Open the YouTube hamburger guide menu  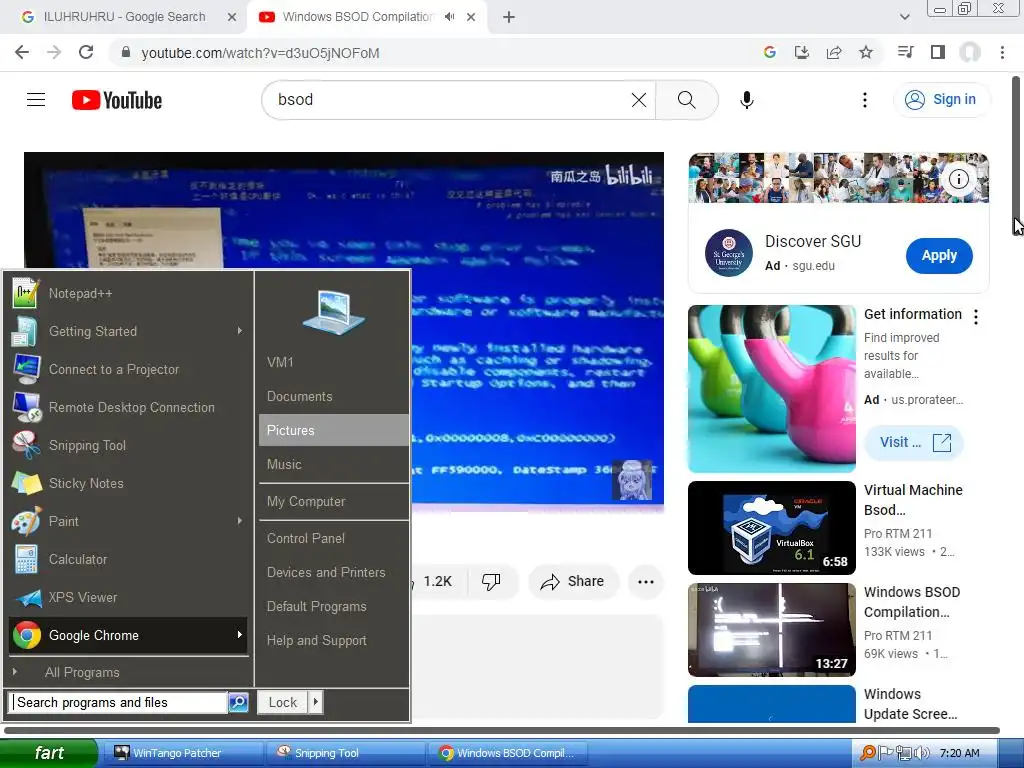click(36, 100)
